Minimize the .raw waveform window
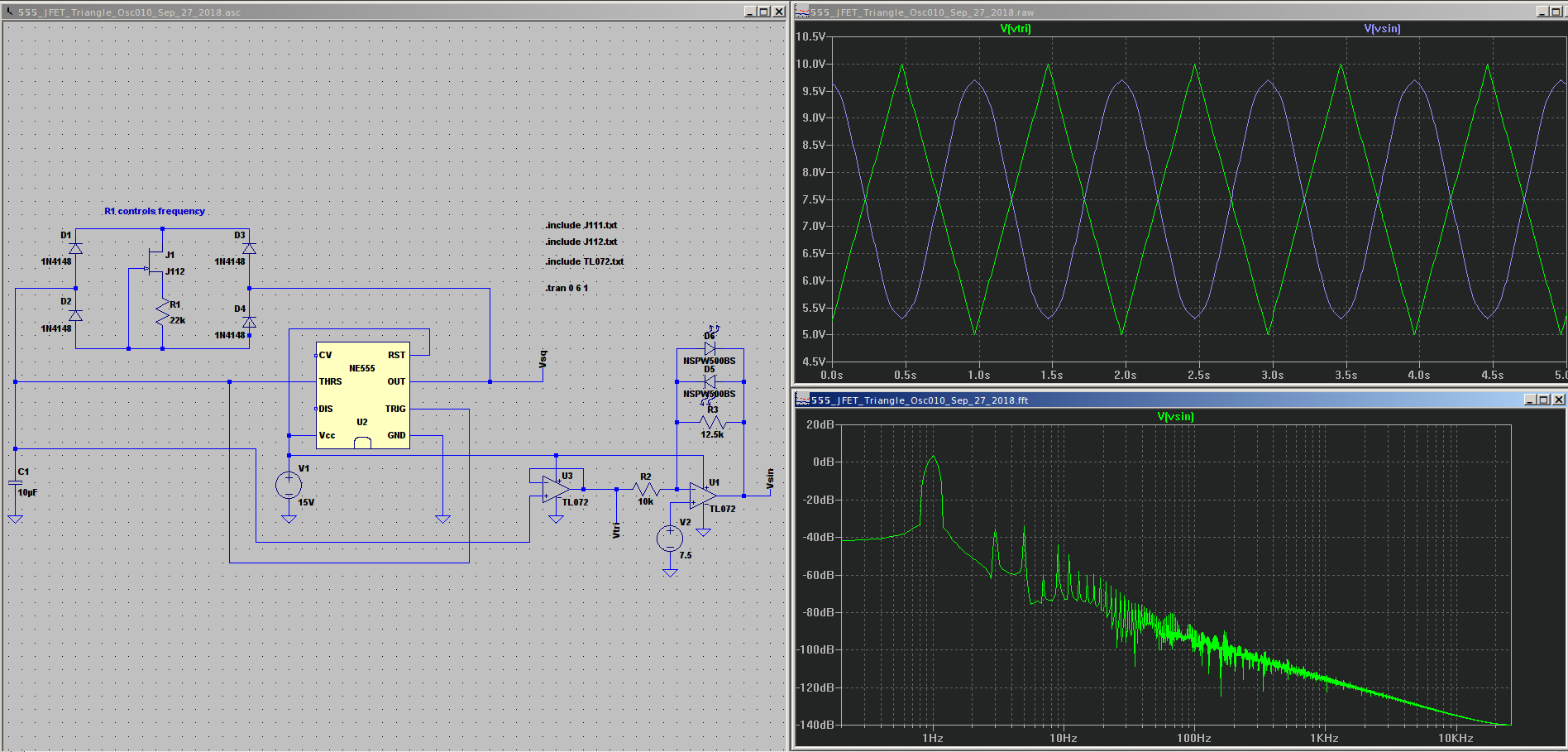Viewport: 1568px width, 752px height. (x=1543, y=12)
